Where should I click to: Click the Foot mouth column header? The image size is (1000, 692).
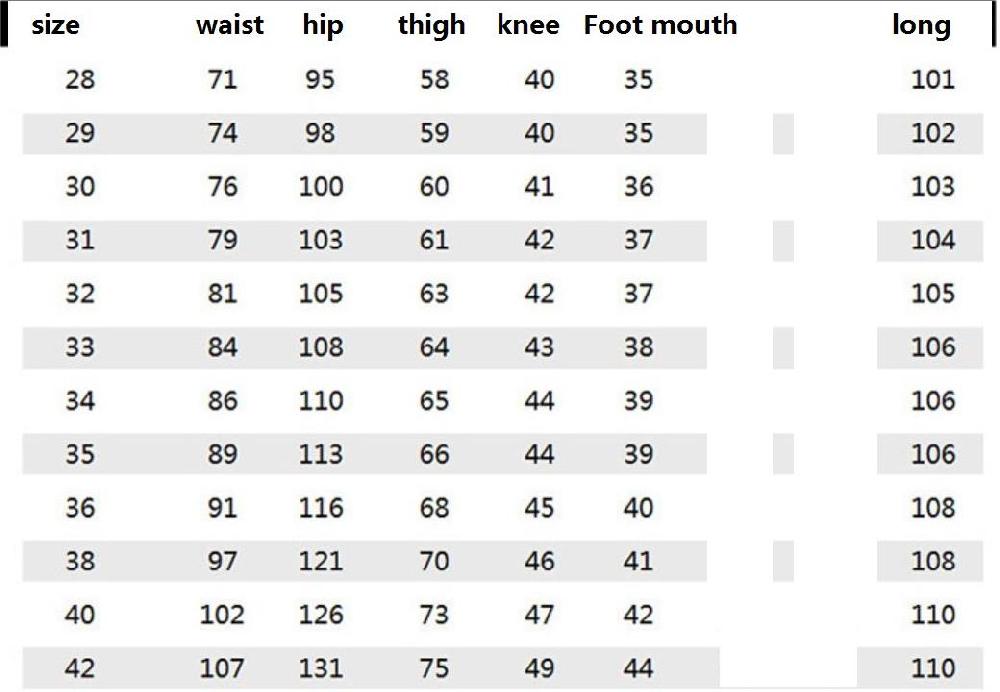[660, 25]
